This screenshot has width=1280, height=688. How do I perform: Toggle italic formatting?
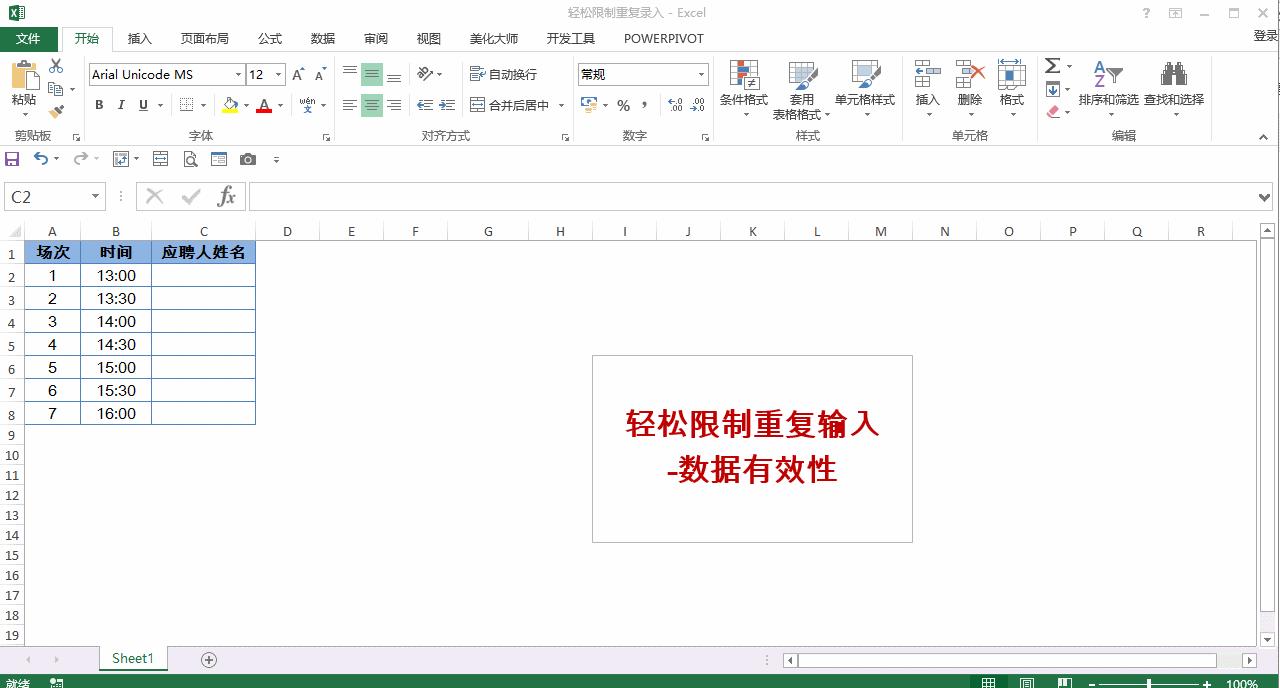(121, 104)
